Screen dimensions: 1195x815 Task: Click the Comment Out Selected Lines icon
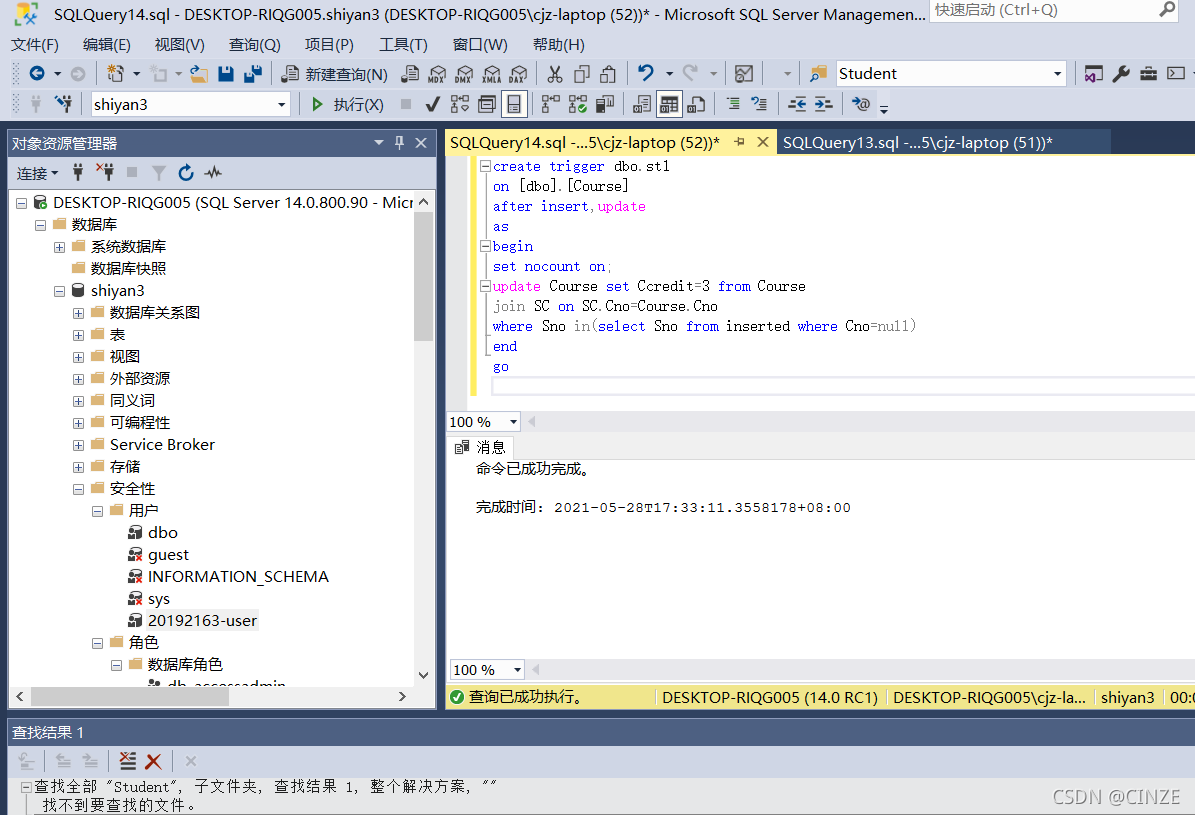click(x=733, y=104)
